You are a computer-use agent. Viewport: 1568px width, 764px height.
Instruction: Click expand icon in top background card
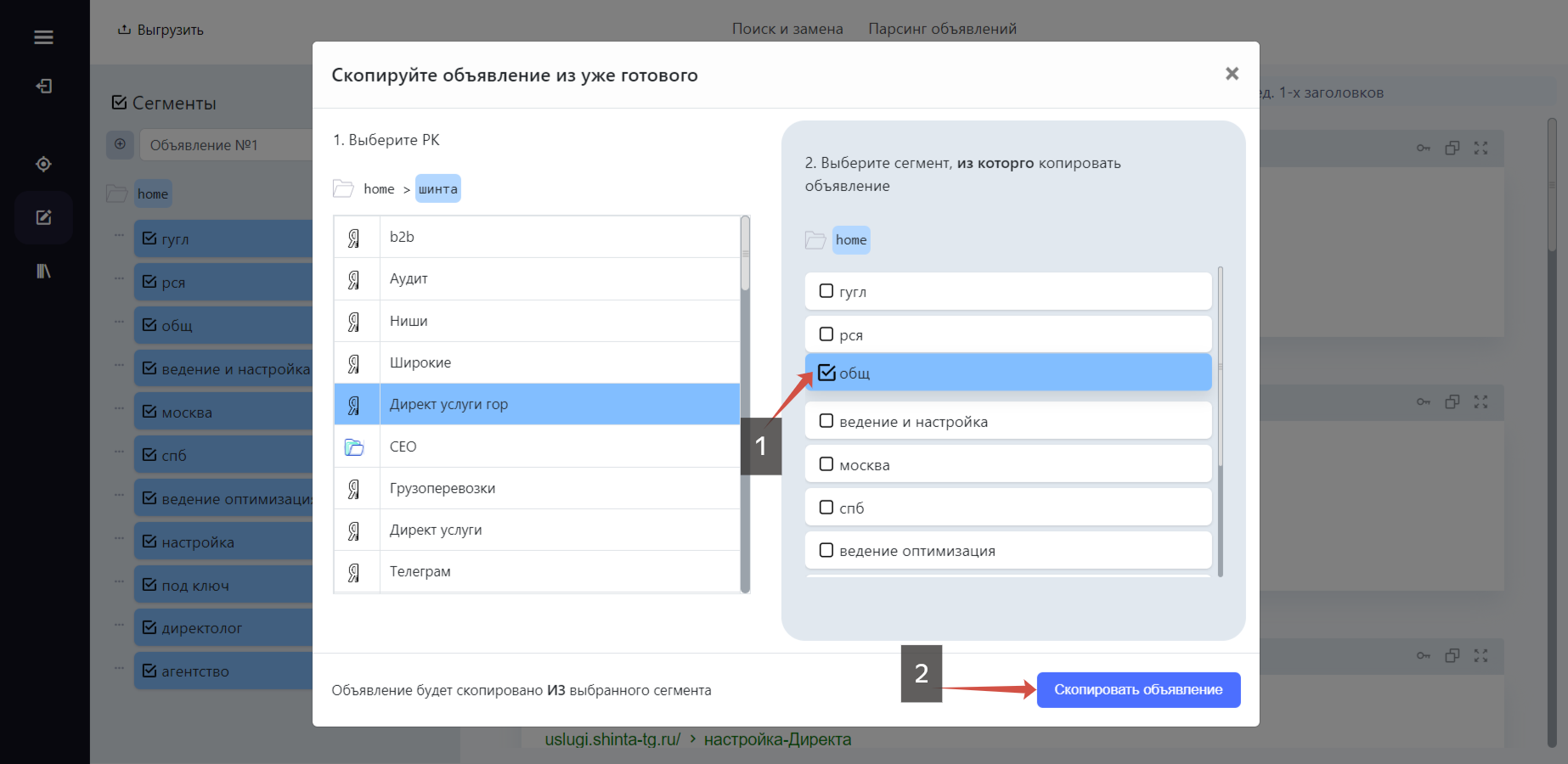[1481, 148]
